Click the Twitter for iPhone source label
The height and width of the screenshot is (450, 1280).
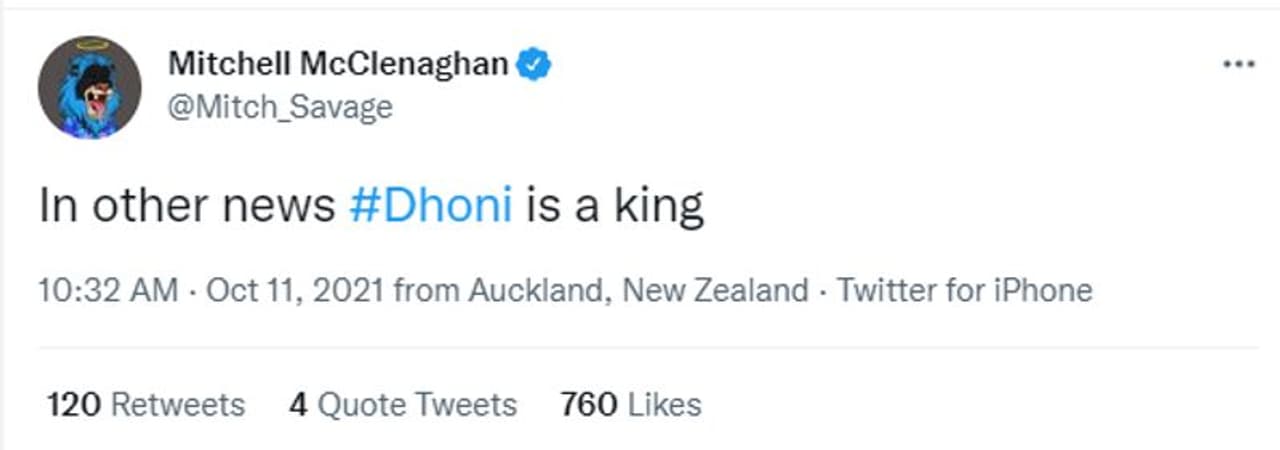964,291
